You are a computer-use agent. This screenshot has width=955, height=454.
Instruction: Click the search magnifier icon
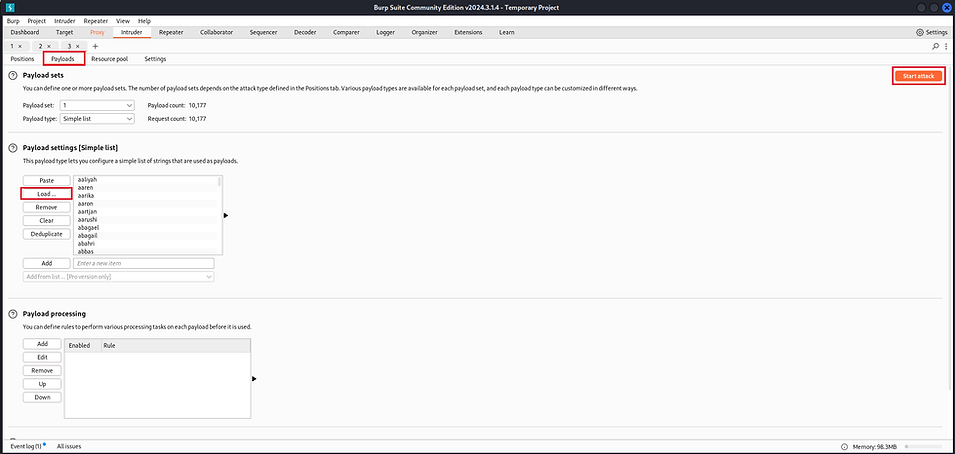(935, 46)
